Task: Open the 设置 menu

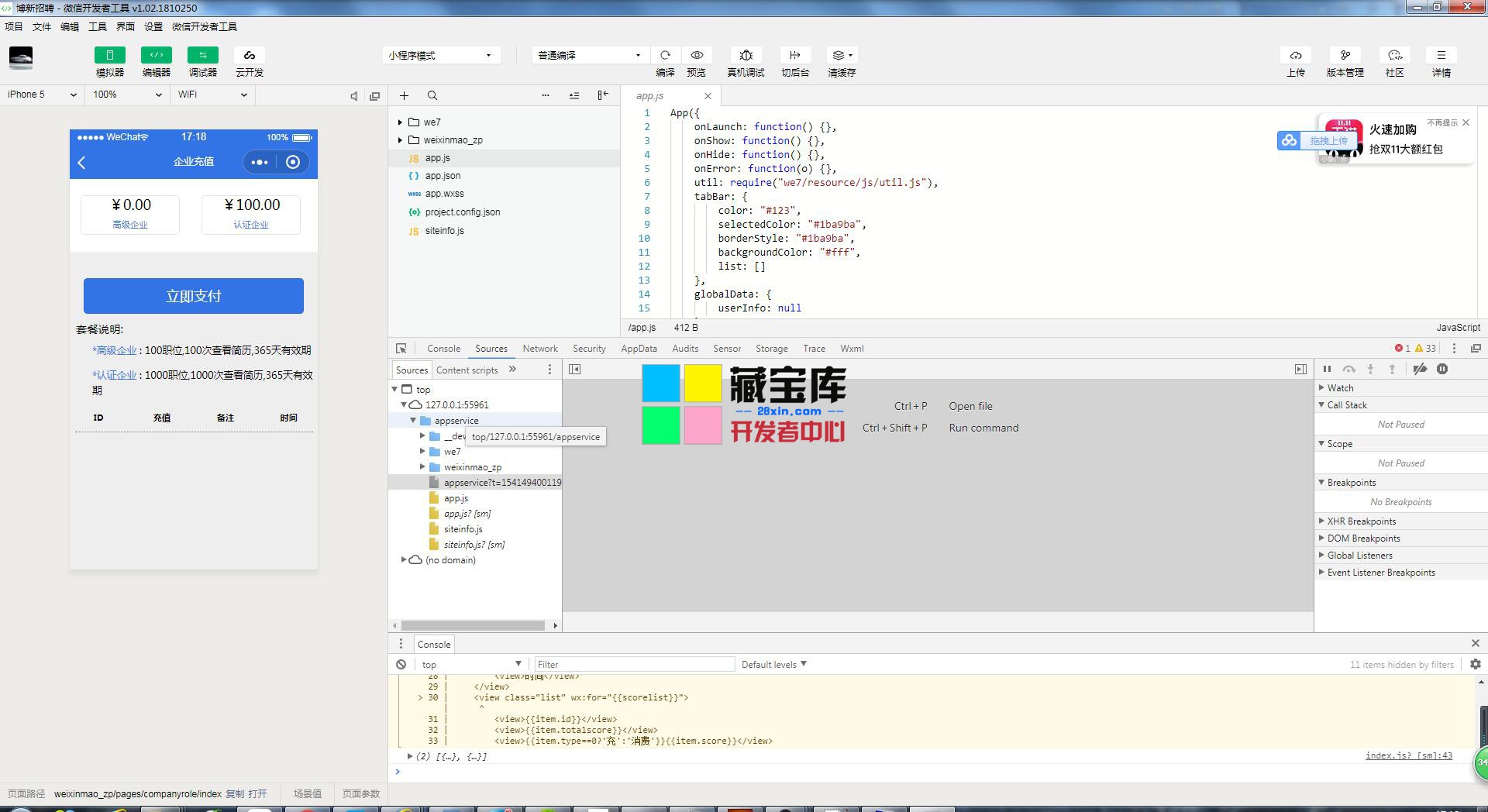Action: pos(153,26)
